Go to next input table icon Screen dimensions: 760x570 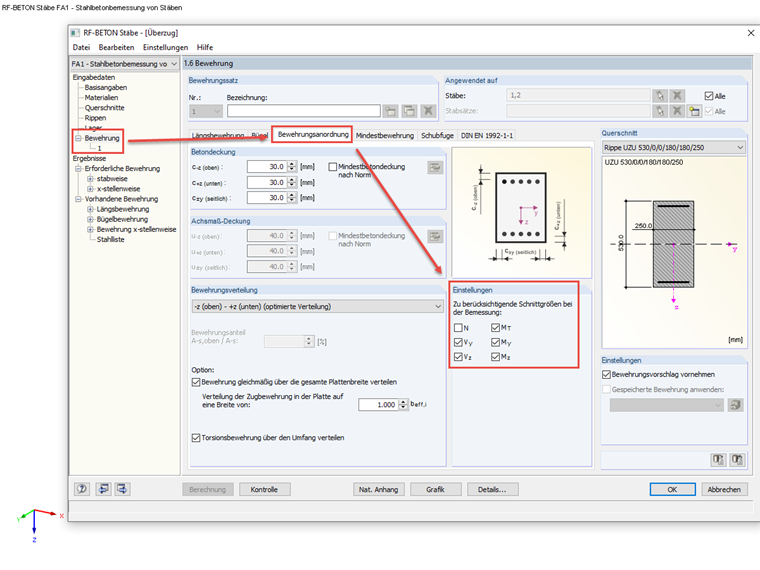click(123, 489)
